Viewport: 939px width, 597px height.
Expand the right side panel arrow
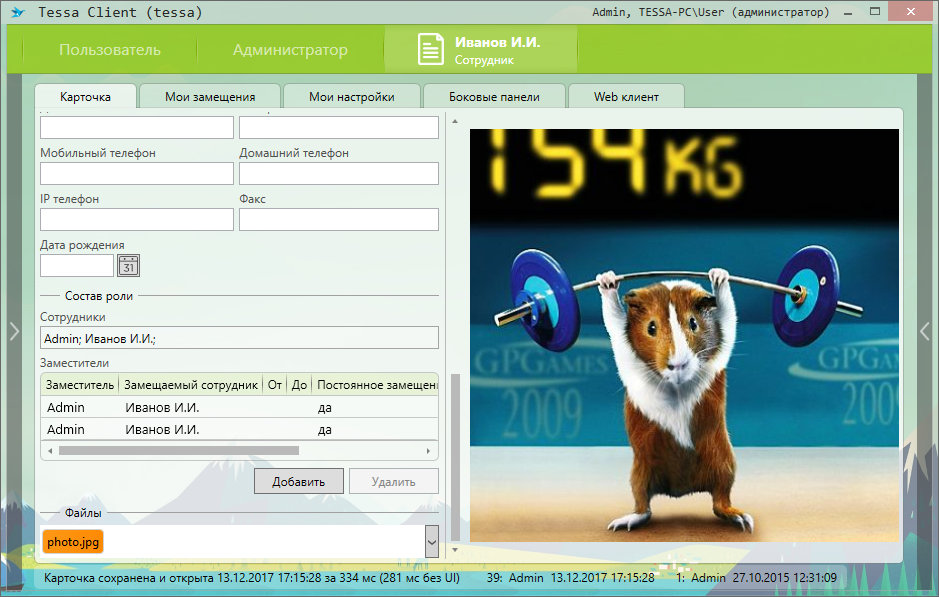point(925,331)
